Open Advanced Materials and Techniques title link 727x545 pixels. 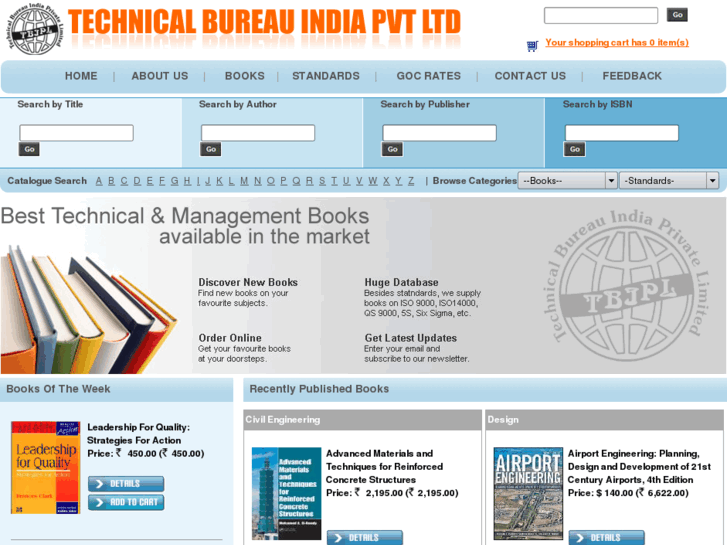coord(384,467)
